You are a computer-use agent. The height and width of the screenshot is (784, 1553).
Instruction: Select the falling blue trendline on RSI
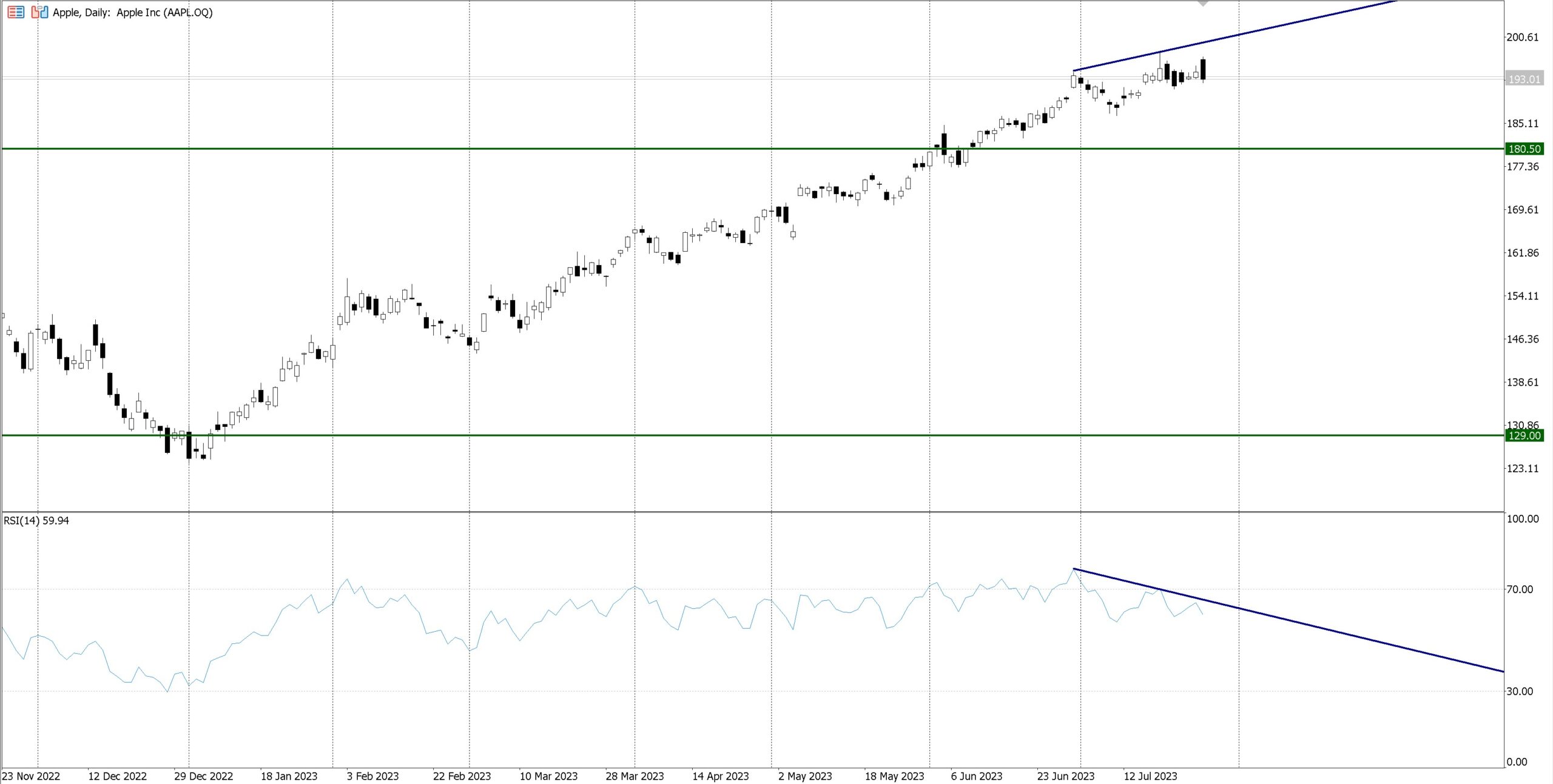(x=1335, y=631)
